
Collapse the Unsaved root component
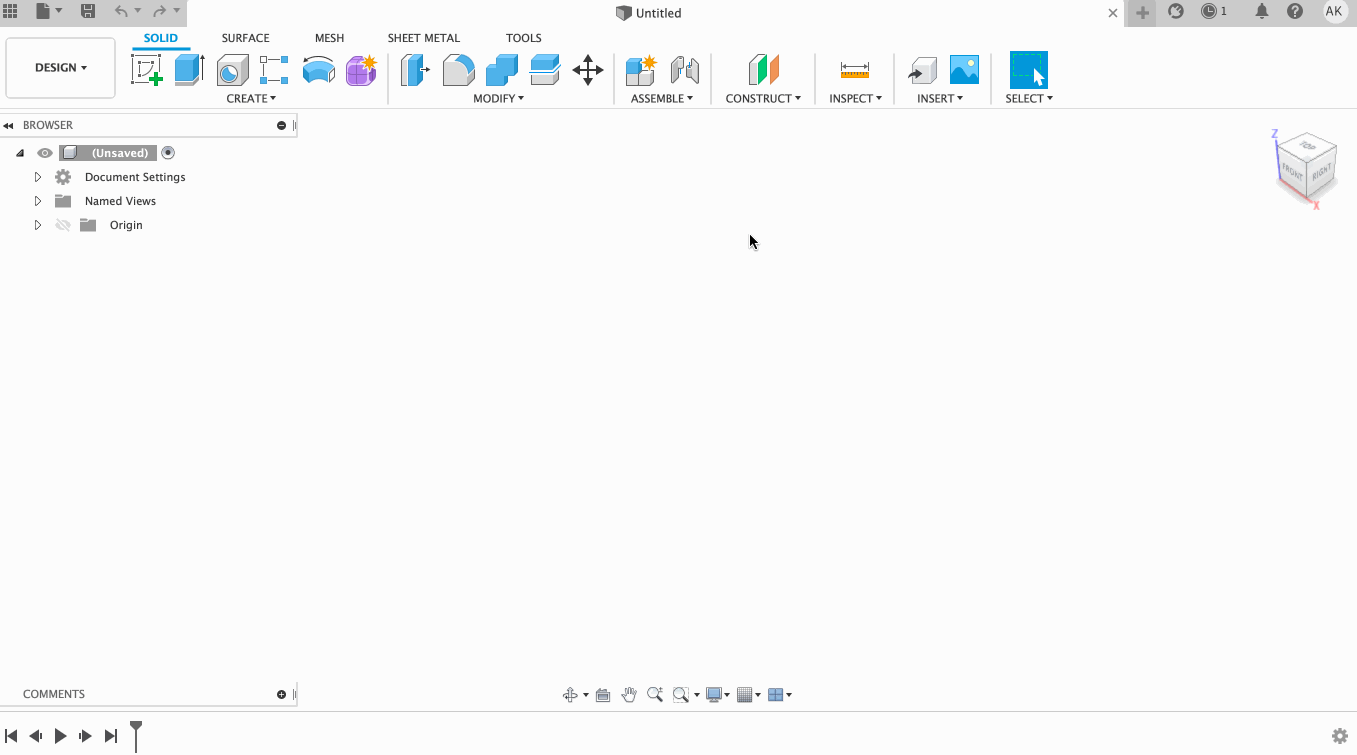click(x=20, y=153)
